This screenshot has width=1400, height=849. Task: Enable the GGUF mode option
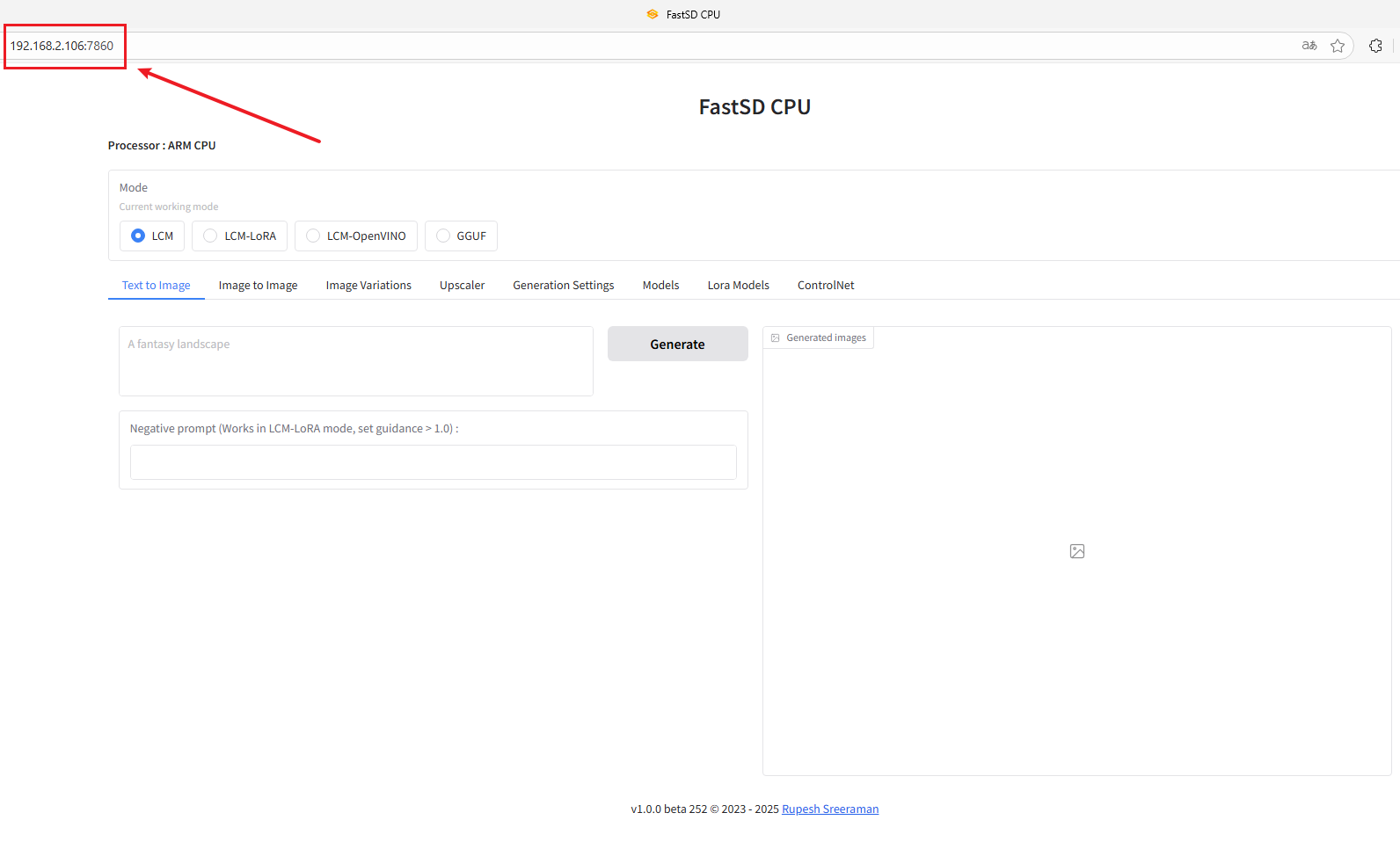click(x=443, y=236)
